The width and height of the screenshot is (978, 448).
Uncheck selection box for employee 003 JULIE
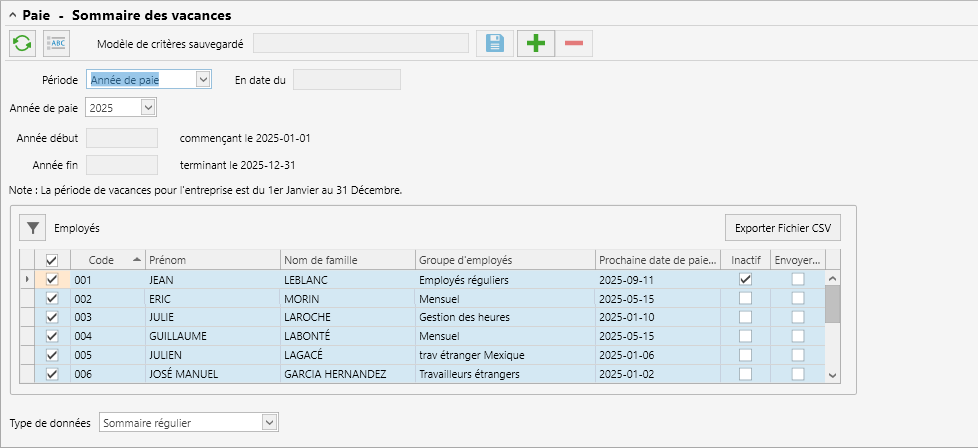(52, 317)
